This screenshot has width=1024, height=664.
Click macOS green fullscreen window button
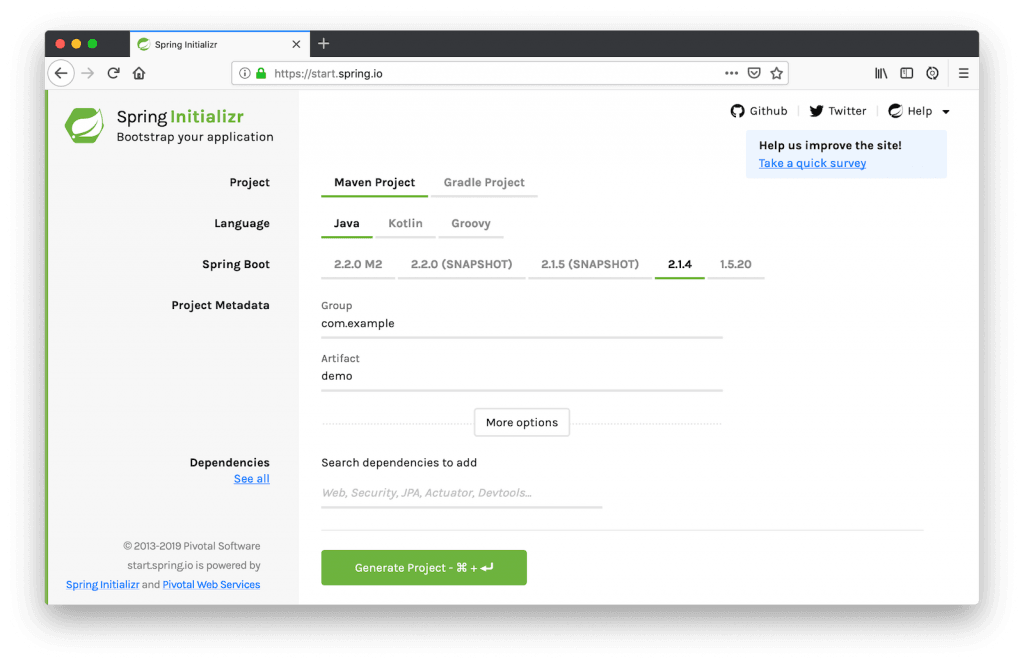pyautogui.click(x=93, y=44)
